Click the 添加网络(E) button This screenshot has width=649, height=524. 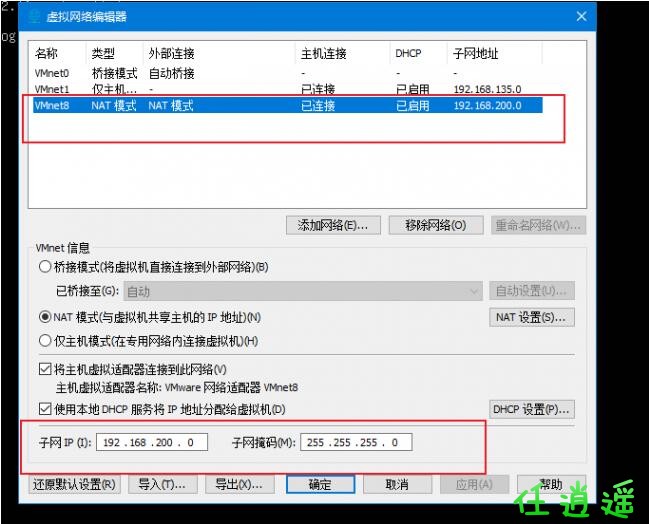(x=333, y=225)
